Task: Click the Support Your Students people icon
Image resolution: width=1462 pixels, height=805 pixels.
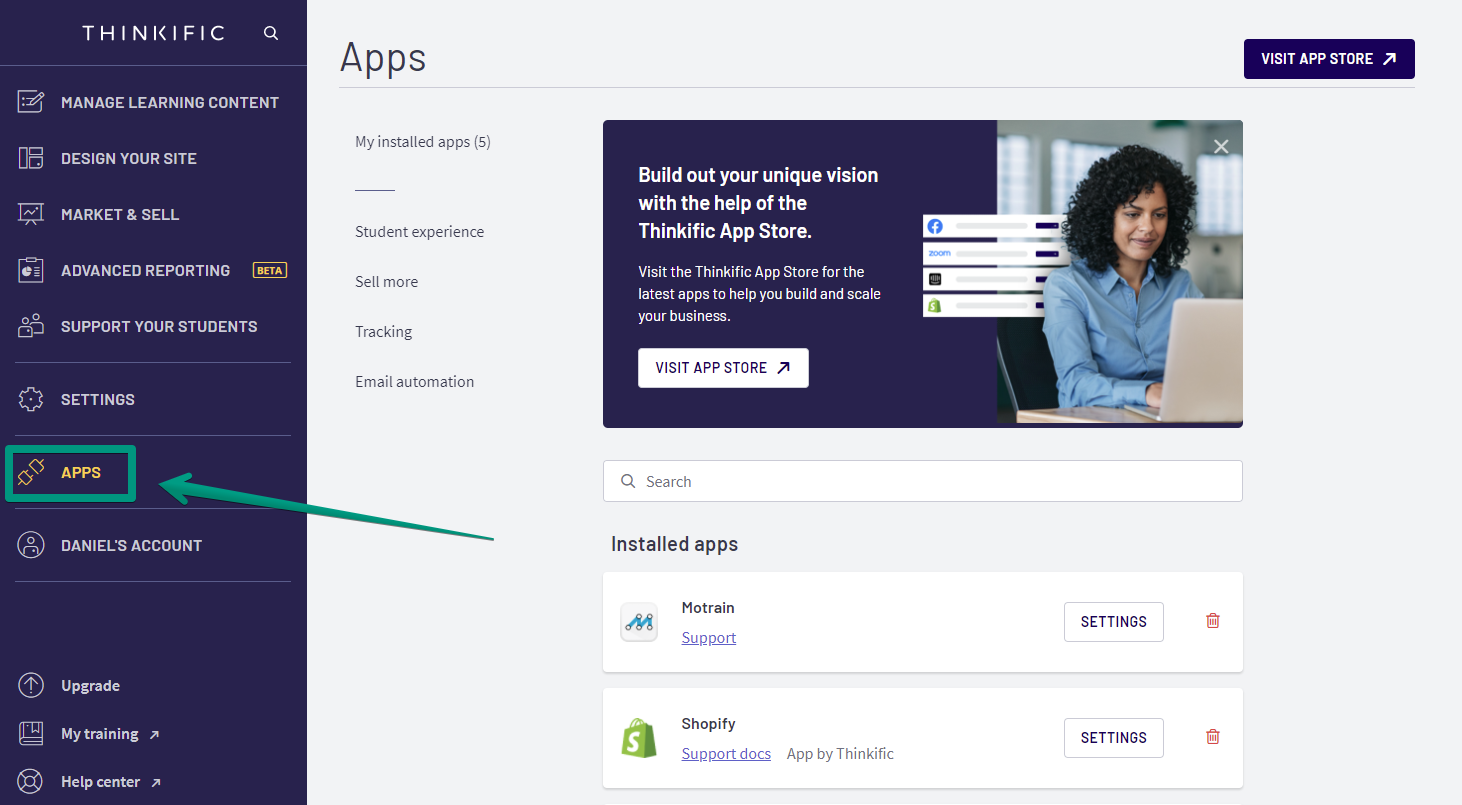Action: (31, 326)
